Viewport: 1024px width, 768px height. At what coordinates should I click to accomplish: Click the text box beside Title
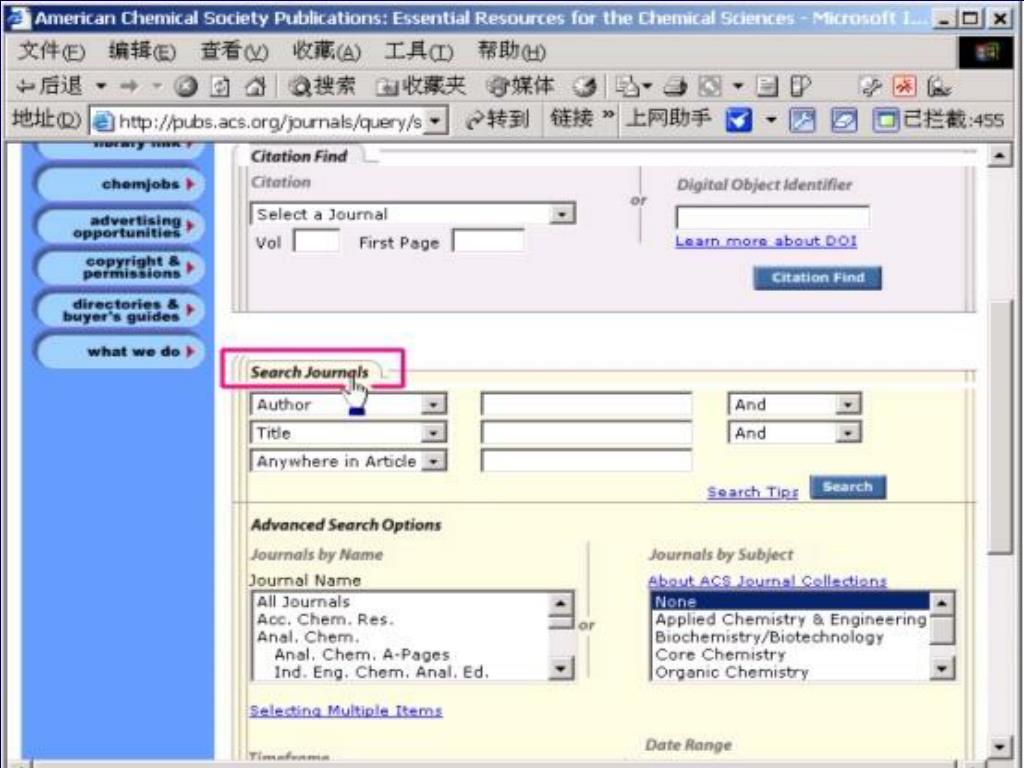coord(586,432)
